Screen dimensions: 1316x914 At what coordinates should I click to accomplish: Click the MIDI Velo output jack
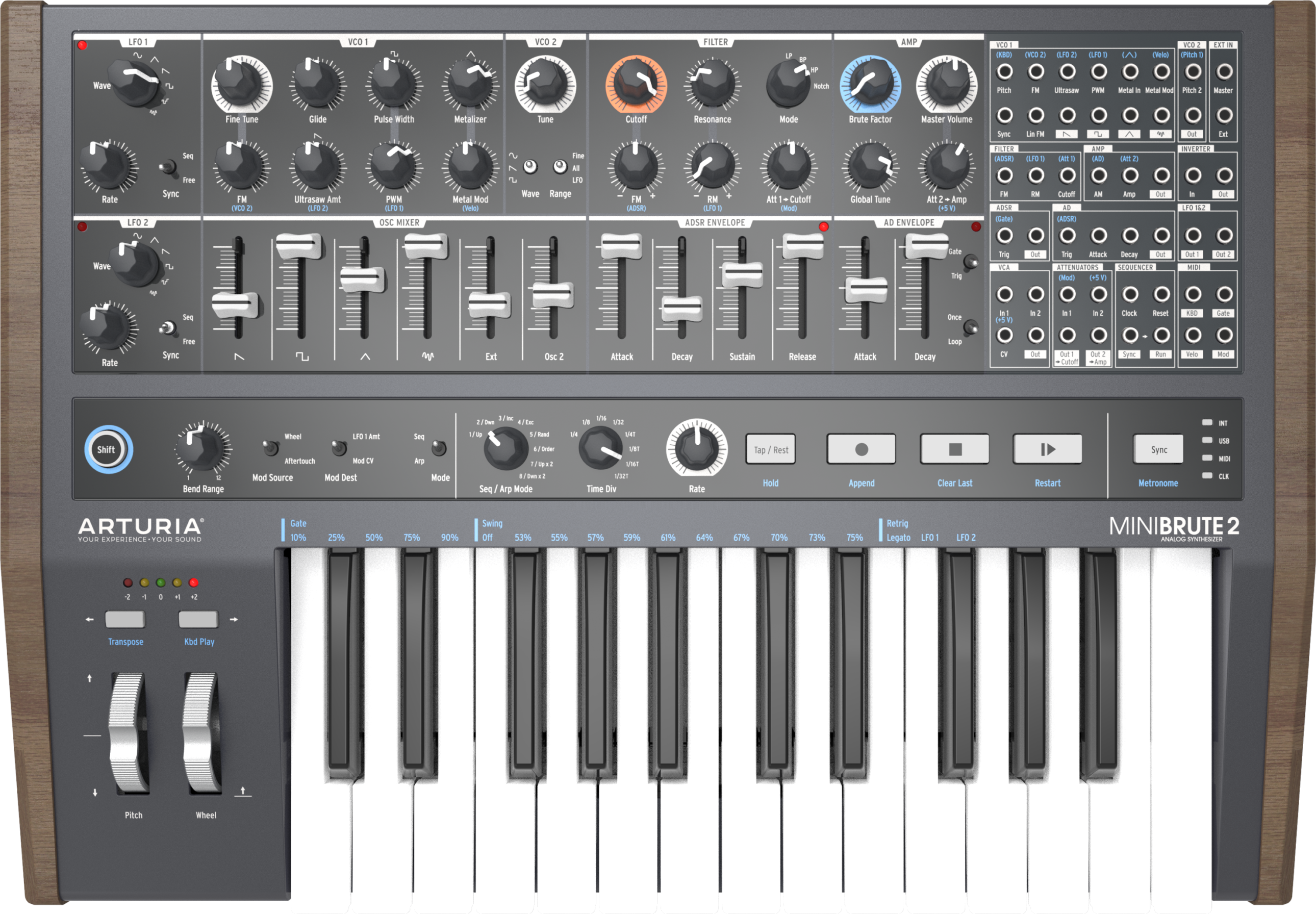(1193, 335)
